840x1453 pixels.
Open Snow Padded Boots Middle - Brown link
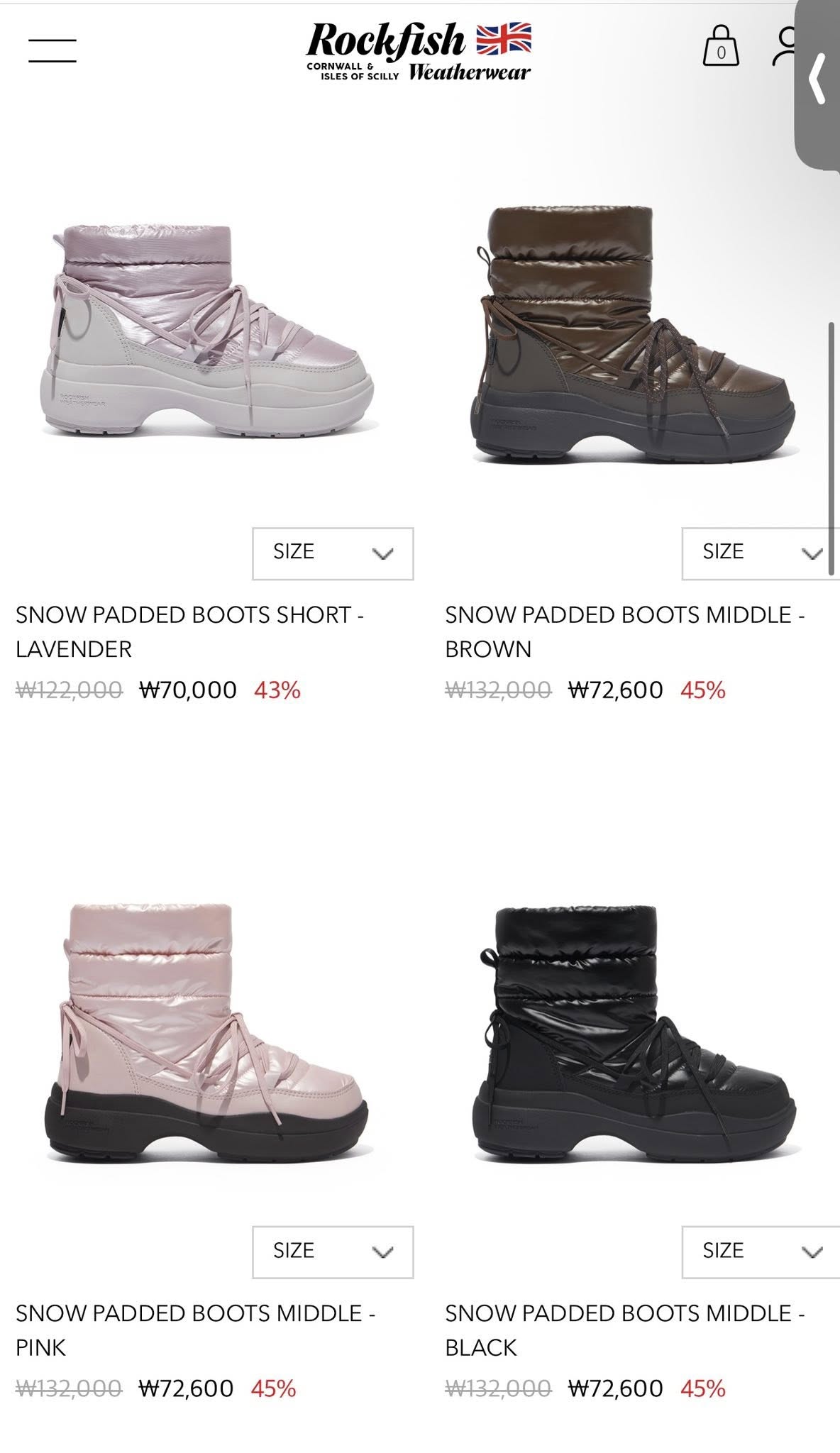point(625,631)
